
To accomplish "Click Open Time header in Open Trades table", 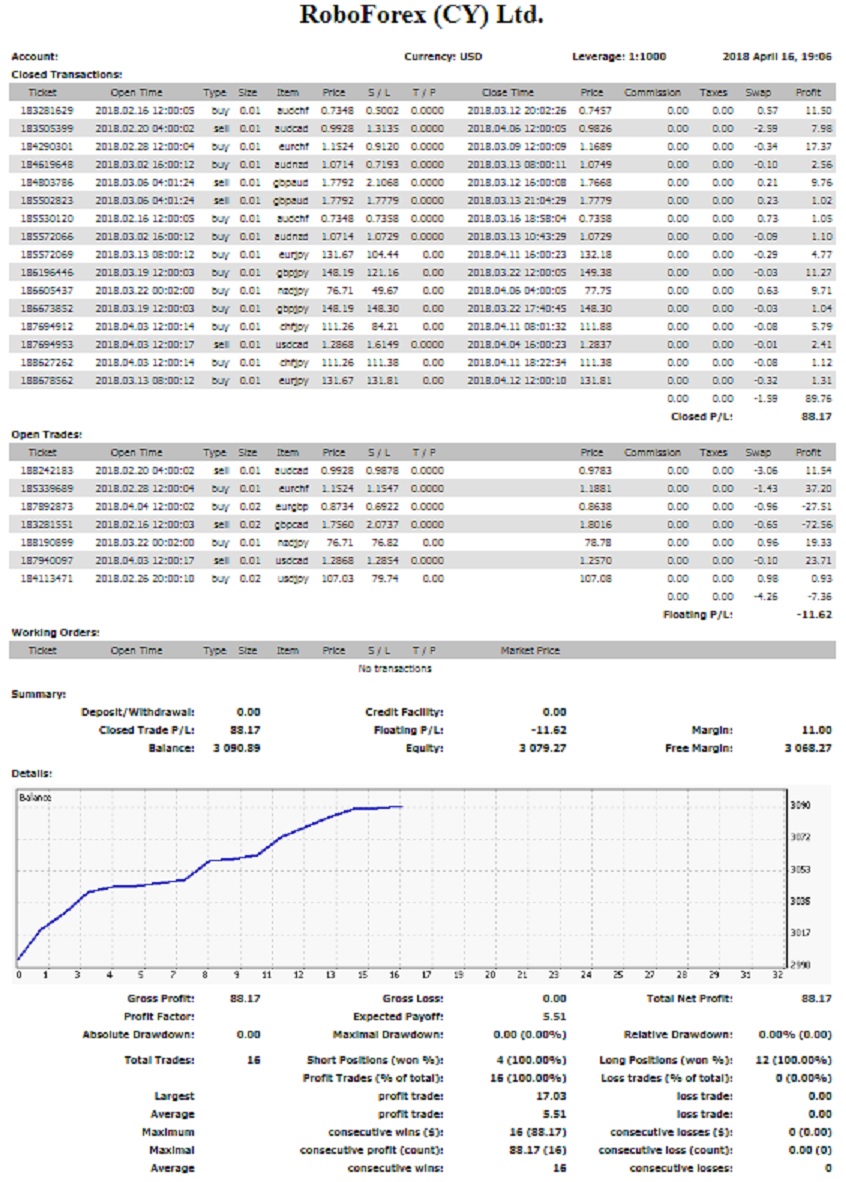I will (136, 452).
